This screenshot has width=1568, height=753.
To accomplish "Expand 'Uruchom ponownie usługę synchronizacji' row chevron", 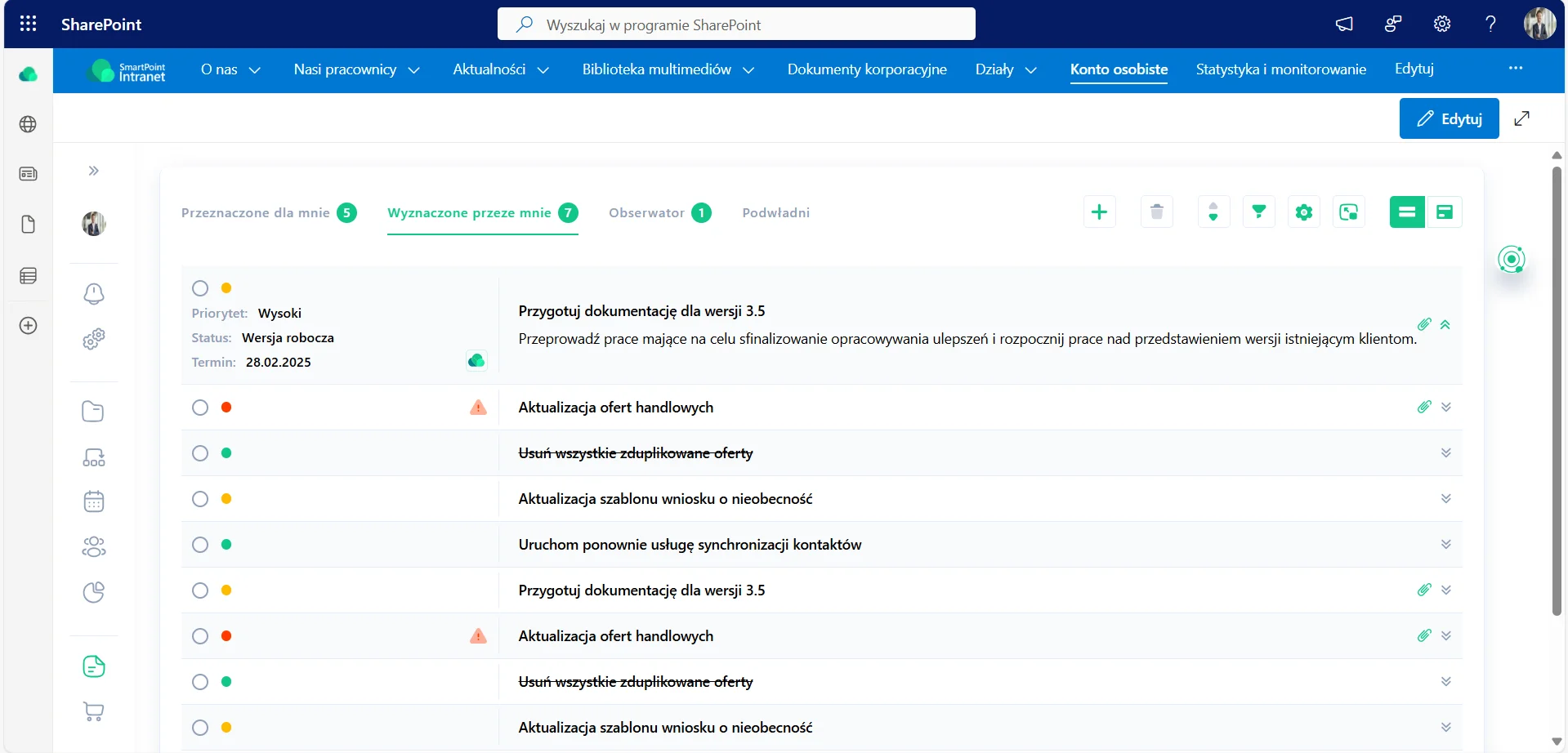I will [1445, 544].
